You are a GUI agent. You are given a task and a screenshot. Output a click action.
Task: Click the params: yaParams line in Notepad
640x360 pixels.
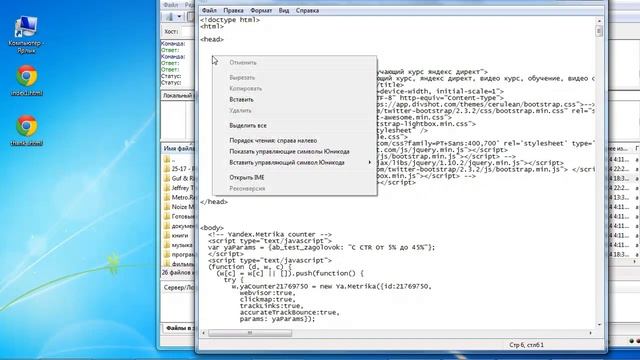click(x=278, y=319)
